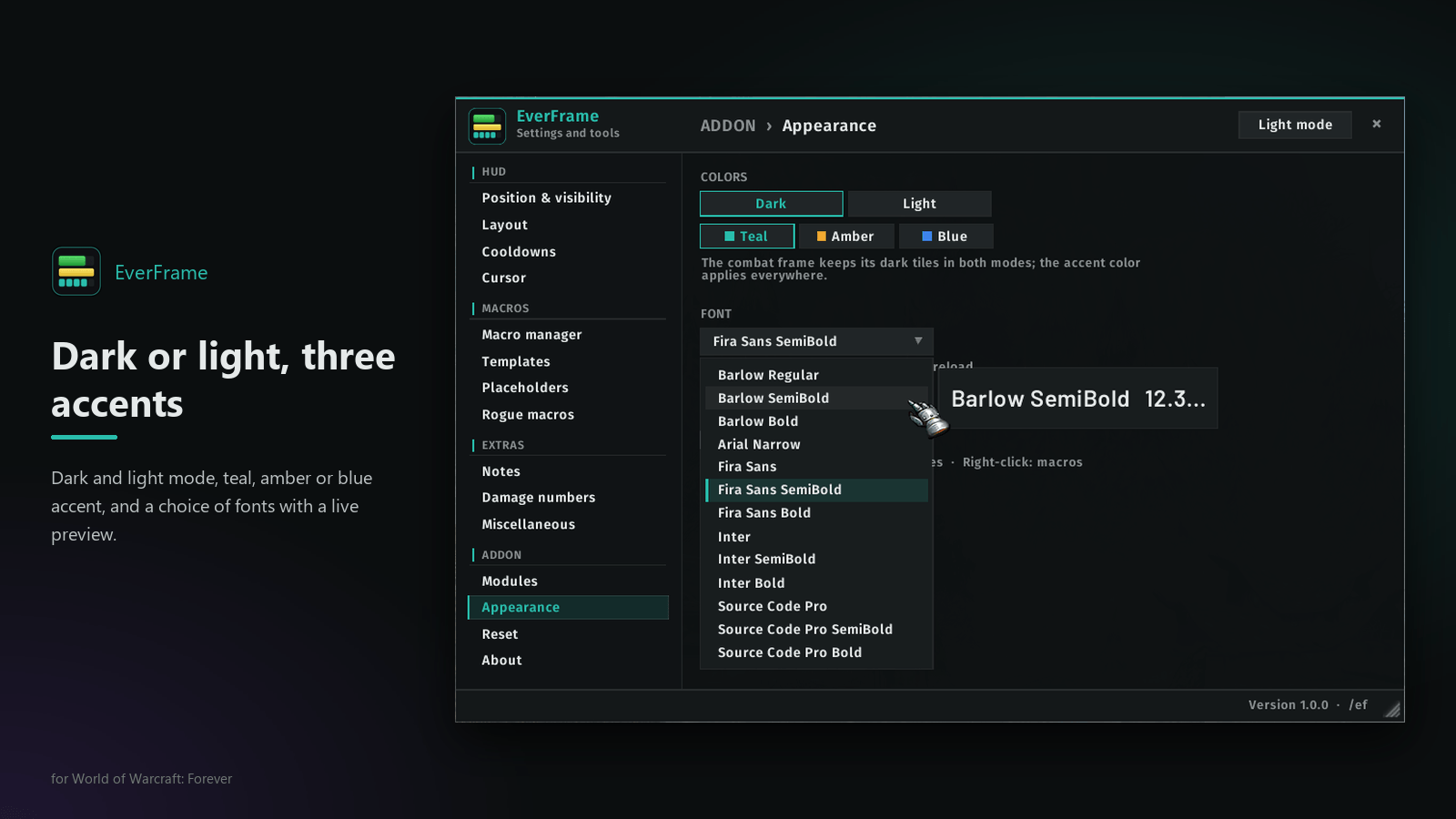Grab the resize grip in the window corner
Screen dimensions: 1456x819
1392,710
